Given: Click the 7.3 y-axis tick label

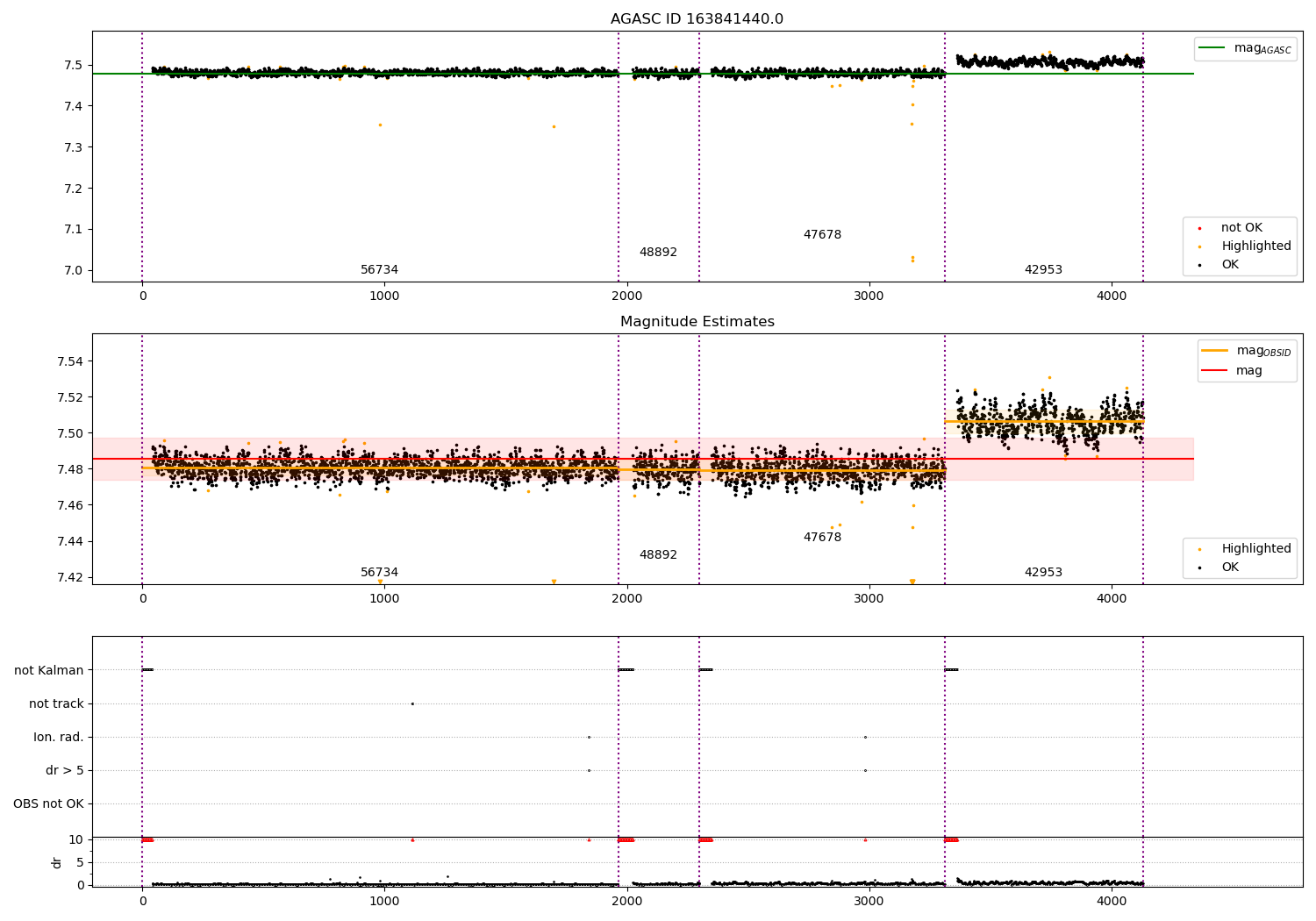Looking at the screenshot, I should tap(73, 147).
